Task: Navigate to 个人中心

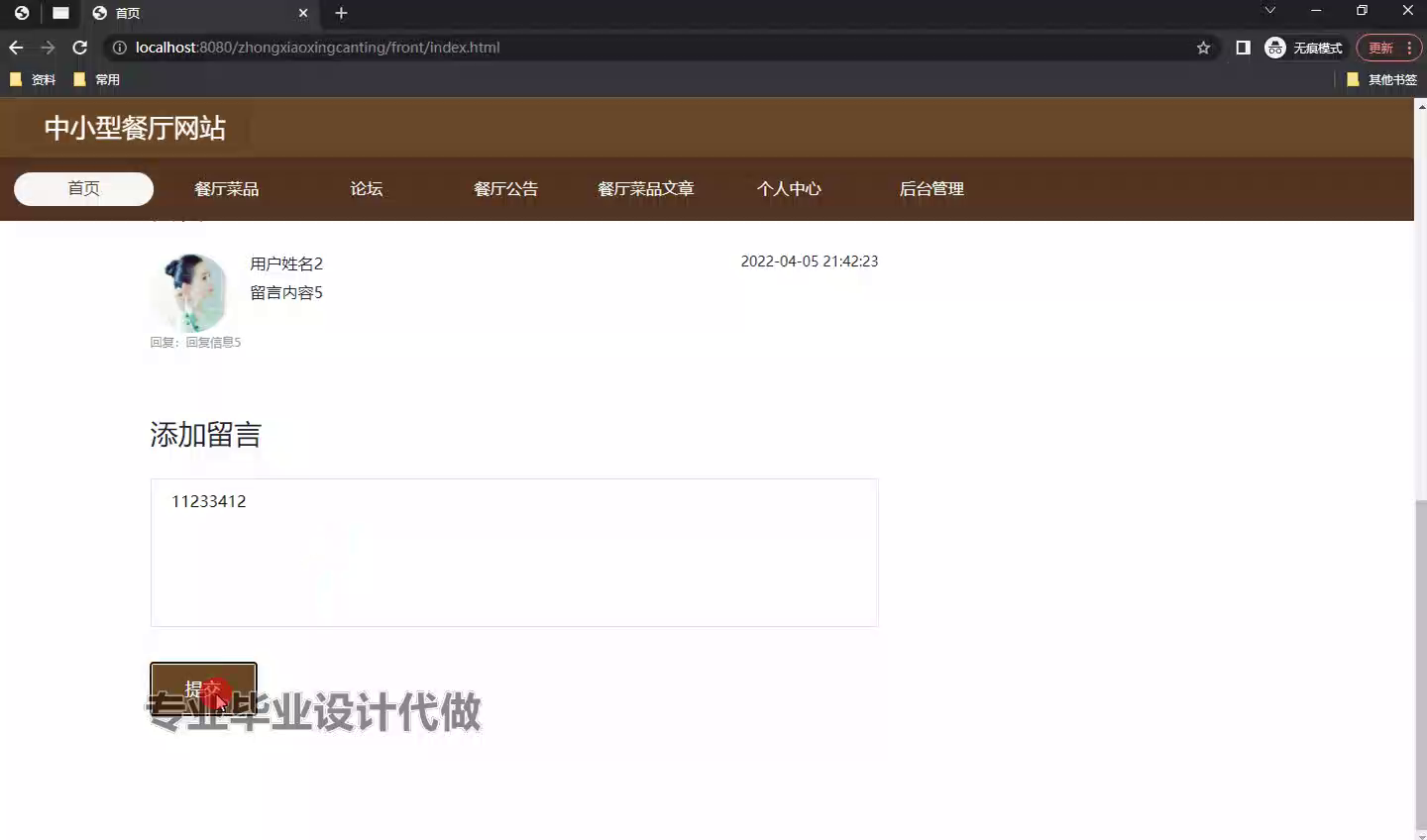Action: [789, 189]
